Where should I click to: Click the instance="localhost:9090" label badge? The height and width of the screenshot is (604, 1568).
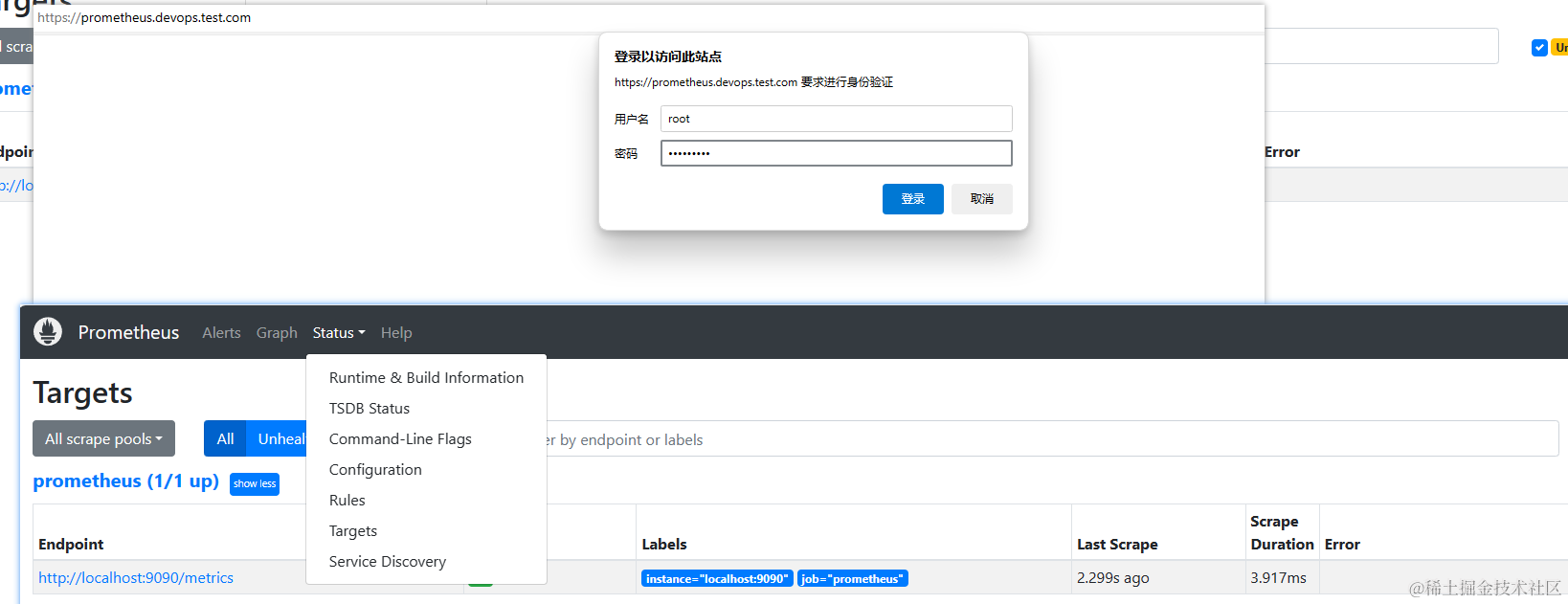(x=717, y=578)
